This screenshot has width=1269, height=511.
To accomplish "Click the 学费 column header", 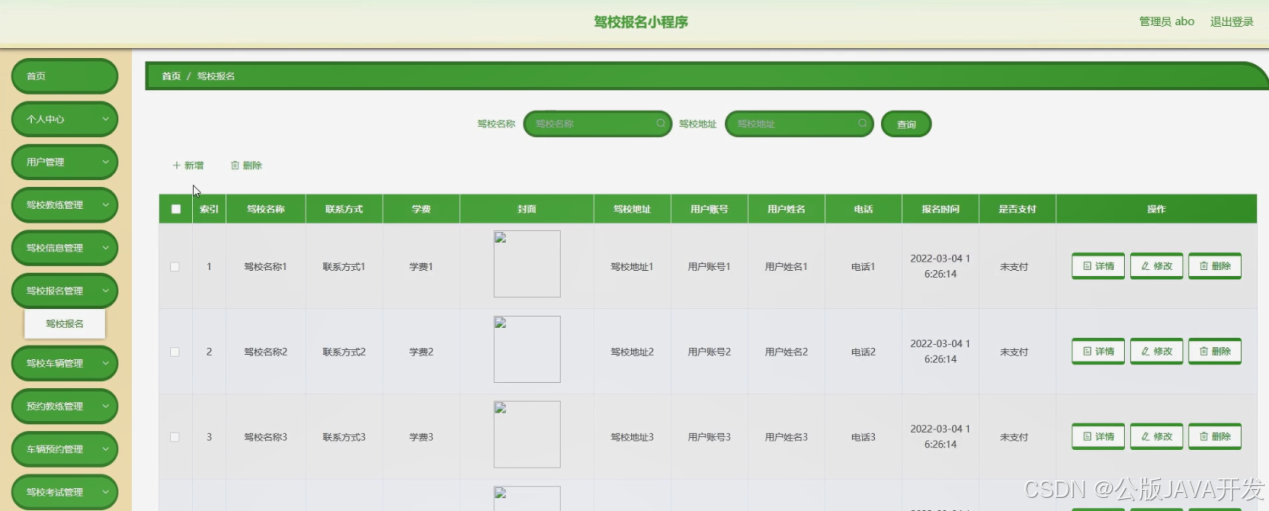I will click(421, 209).
